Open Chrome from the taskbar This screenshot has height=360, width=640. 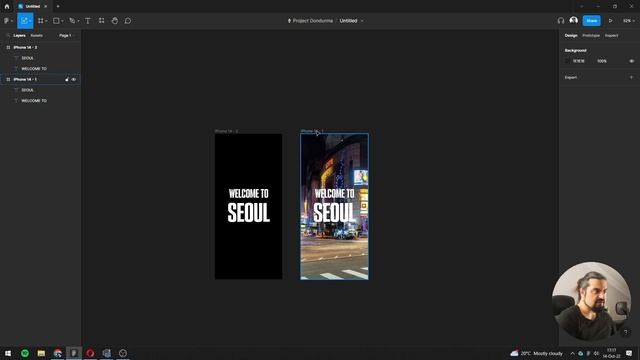pyautogui.click(x=58, y=353)
